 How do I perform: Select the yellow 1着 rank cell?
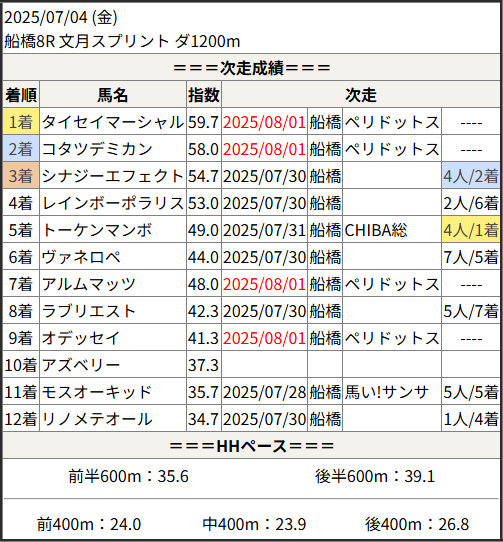coord(21,122)
